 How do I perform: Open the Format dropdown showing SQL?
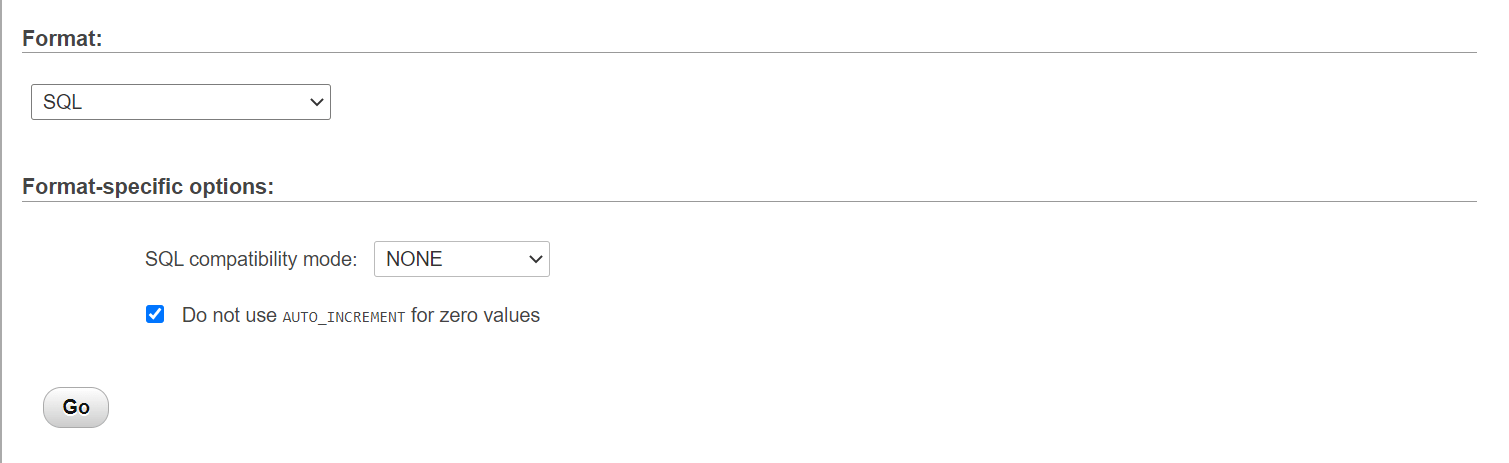[180, 102]
